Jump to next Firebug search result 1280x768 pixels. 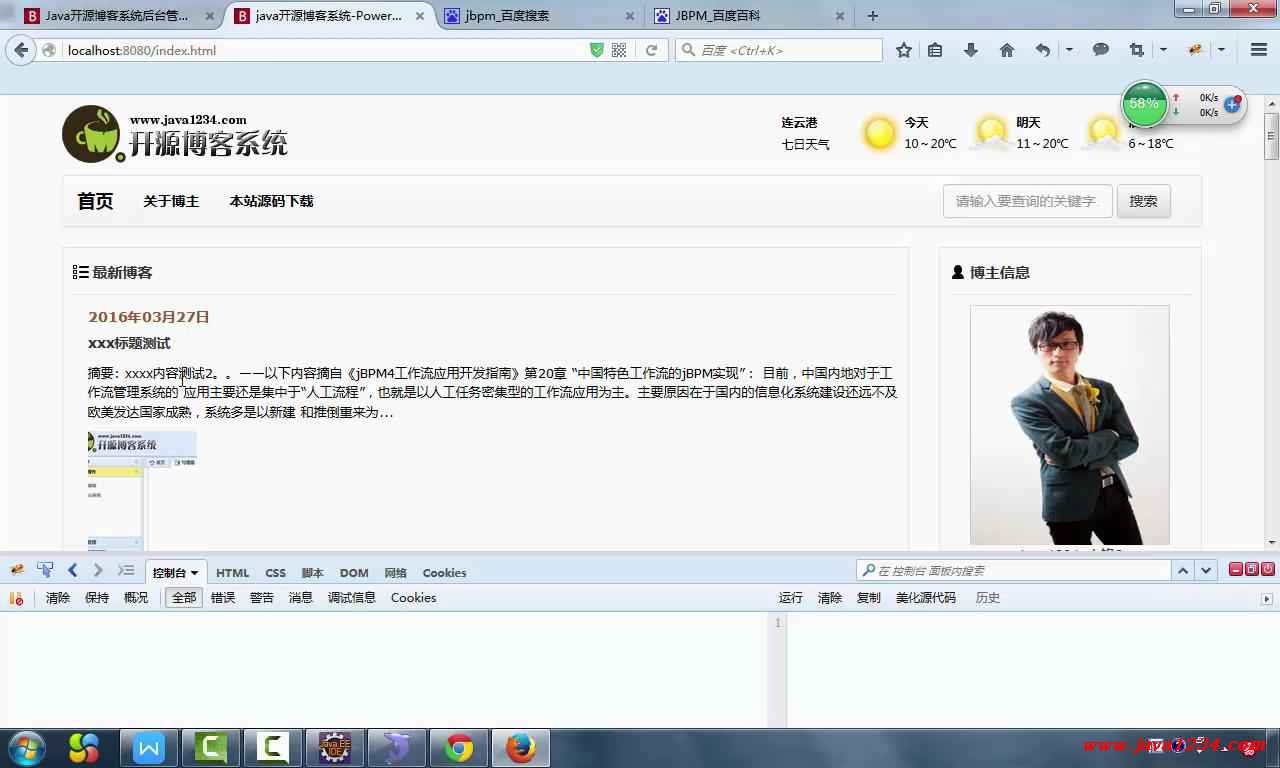point(1206,570)
